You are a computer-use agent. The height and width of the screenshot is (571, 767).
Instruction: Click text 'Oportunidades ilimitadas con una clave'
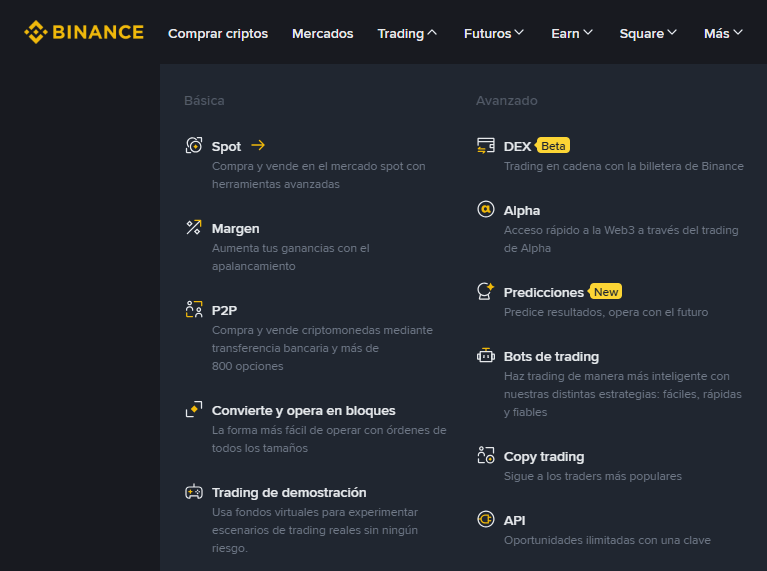click(607, 540)
